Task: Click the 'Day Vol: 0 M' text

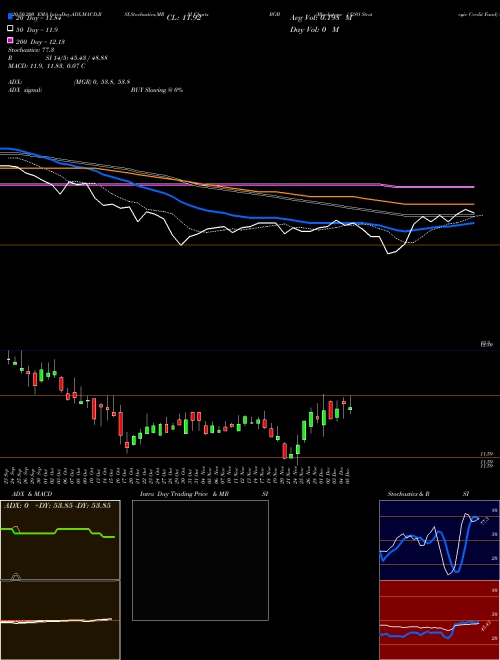Action: [x=314, y=30]
